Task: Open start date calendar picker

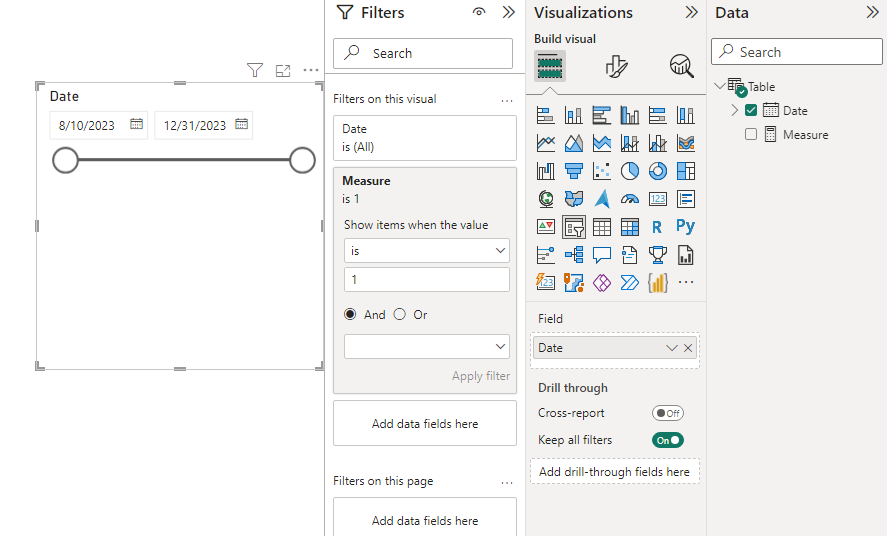Action: [x=136, y=124]
